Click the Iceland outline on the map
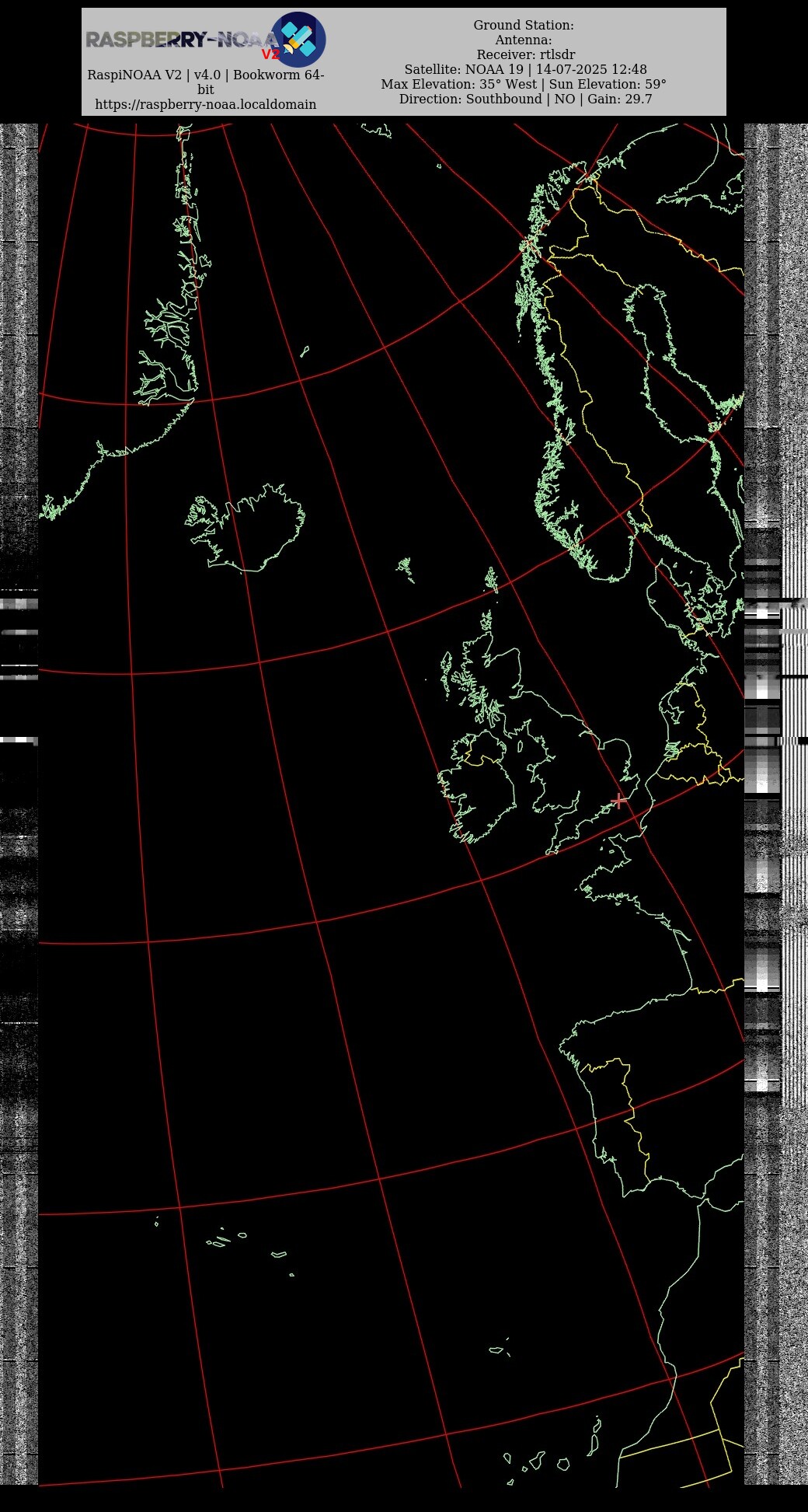 pyautogui.click(x=245, y=528)
